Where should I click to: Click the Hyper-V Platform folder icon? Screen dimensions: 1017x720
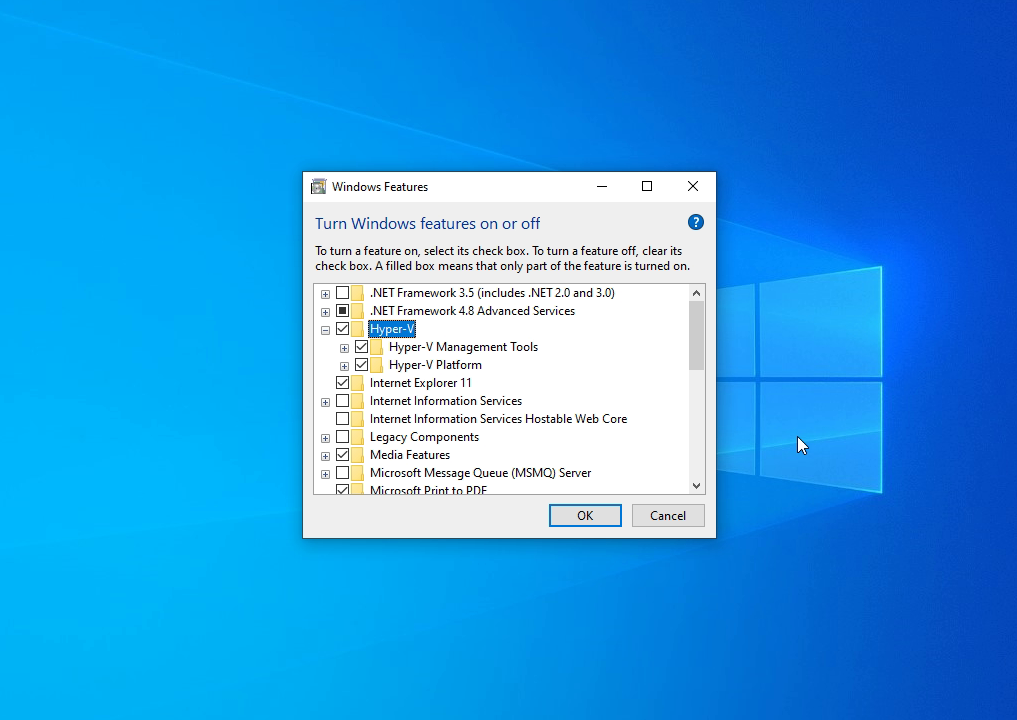(376, 365)
